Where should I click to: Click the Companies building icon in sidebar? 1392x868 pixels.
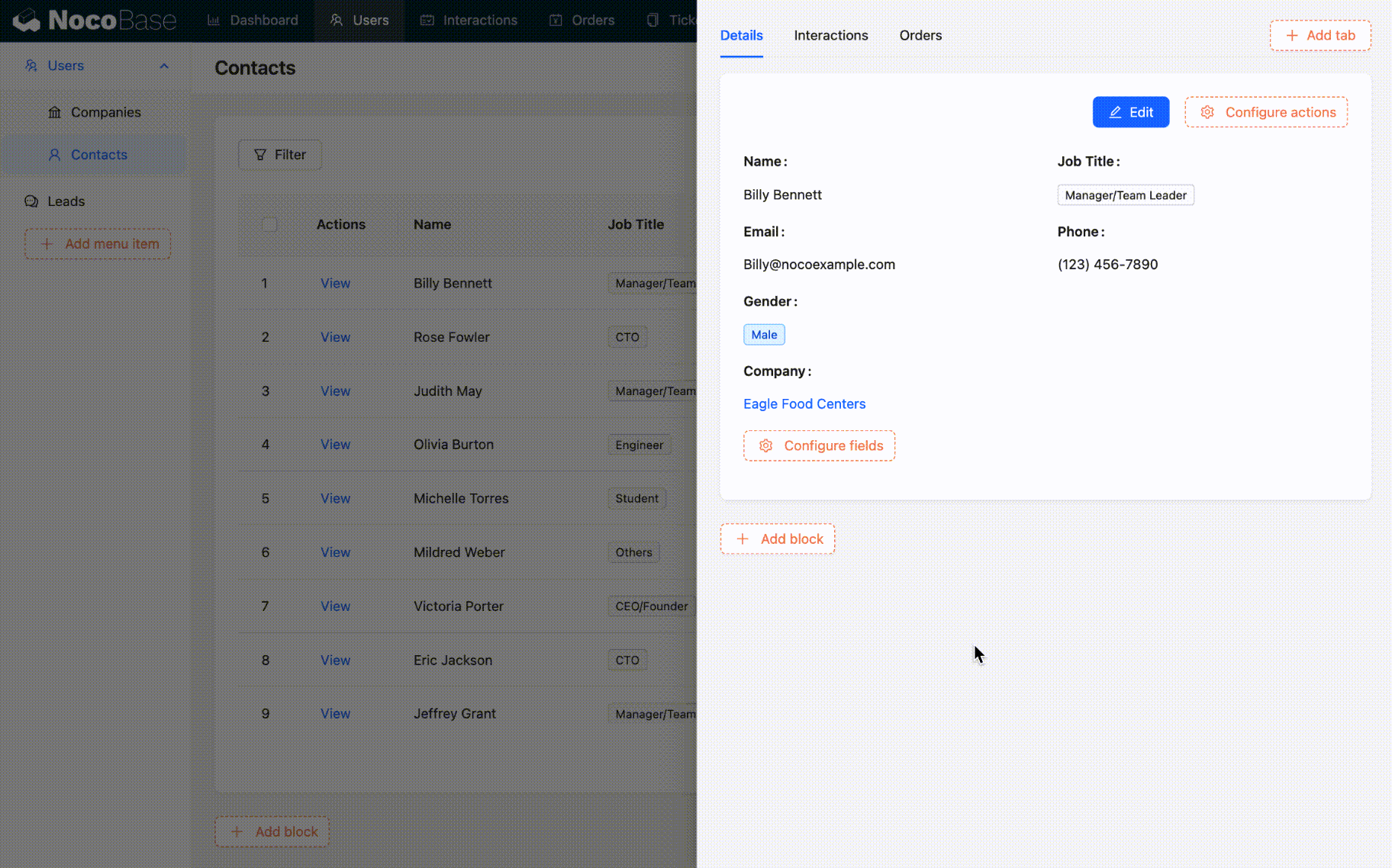tap(55, 112)
